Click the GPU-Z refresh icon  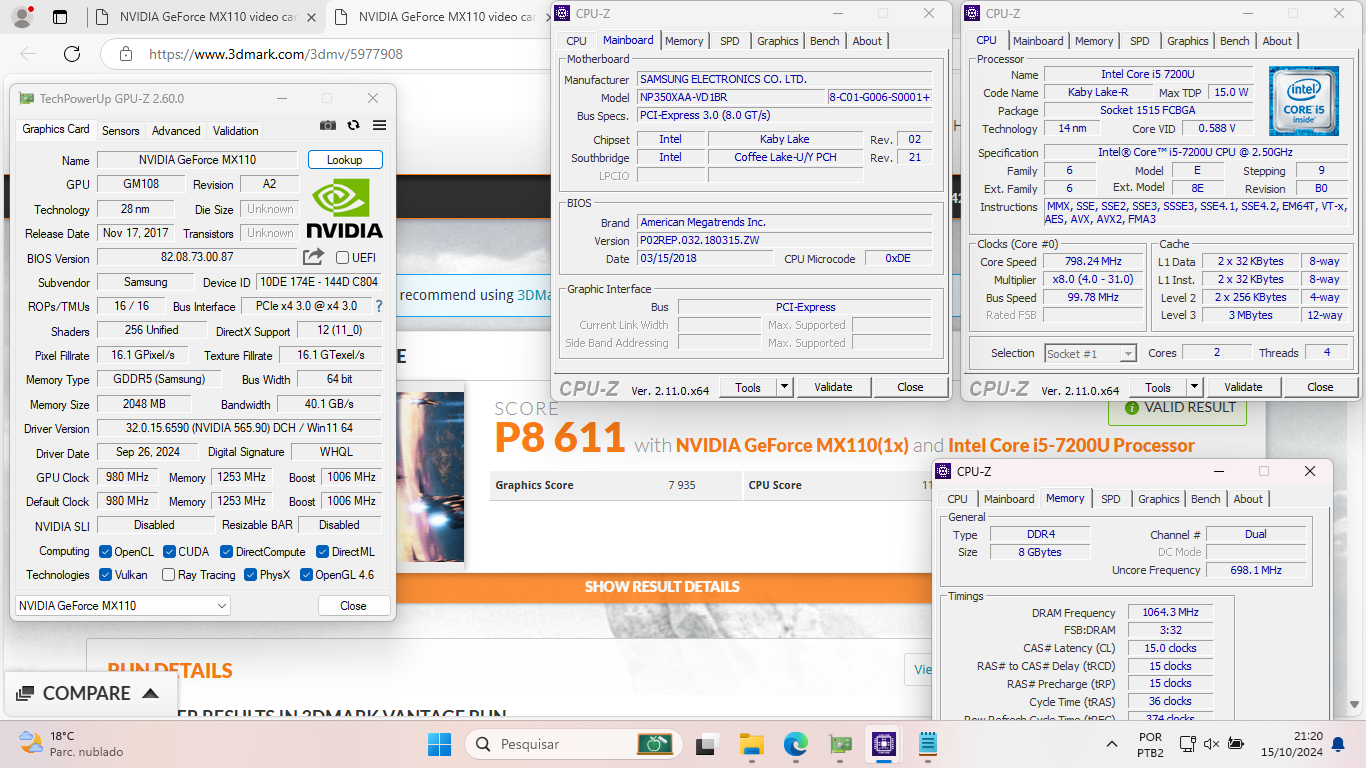(353, 125)
